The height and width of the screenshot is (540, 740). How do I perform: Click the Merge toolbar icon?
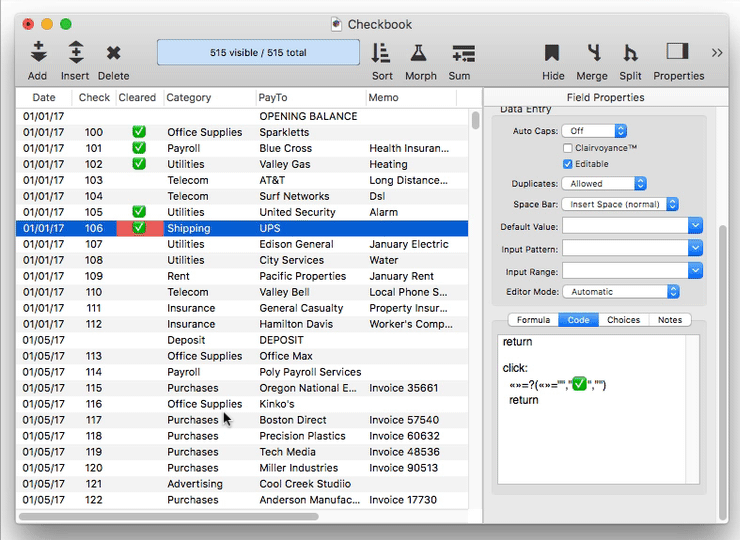pos(592,53)
